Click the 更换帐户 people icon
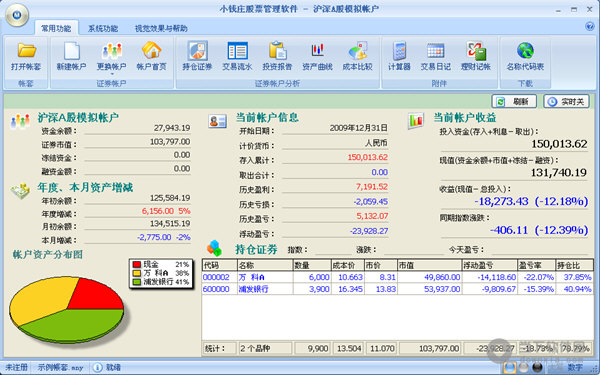 pyautogui.click(x=111, y=51)
